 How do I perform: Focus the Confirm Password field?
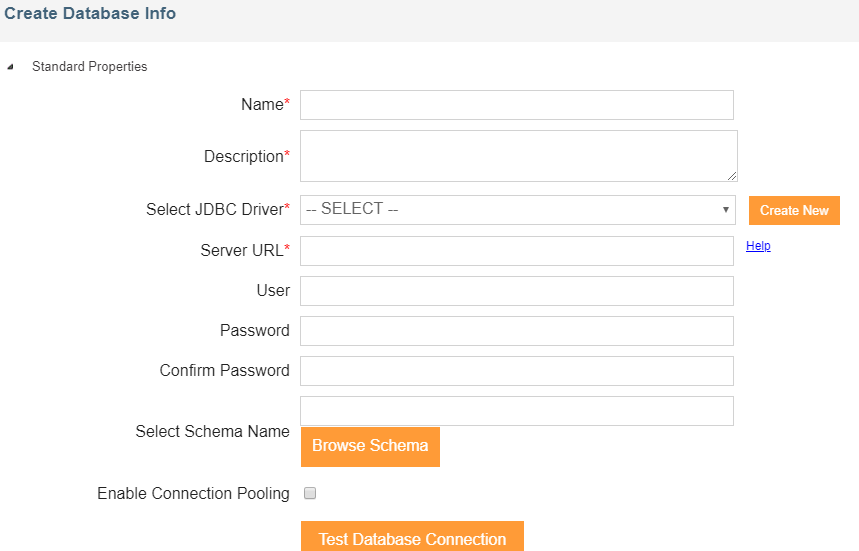516,371
